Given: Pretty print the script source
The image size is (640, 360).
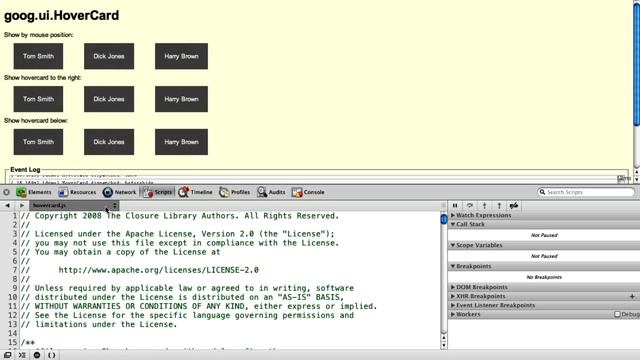Looking at the screenshot, I should [x=51, y=355].
